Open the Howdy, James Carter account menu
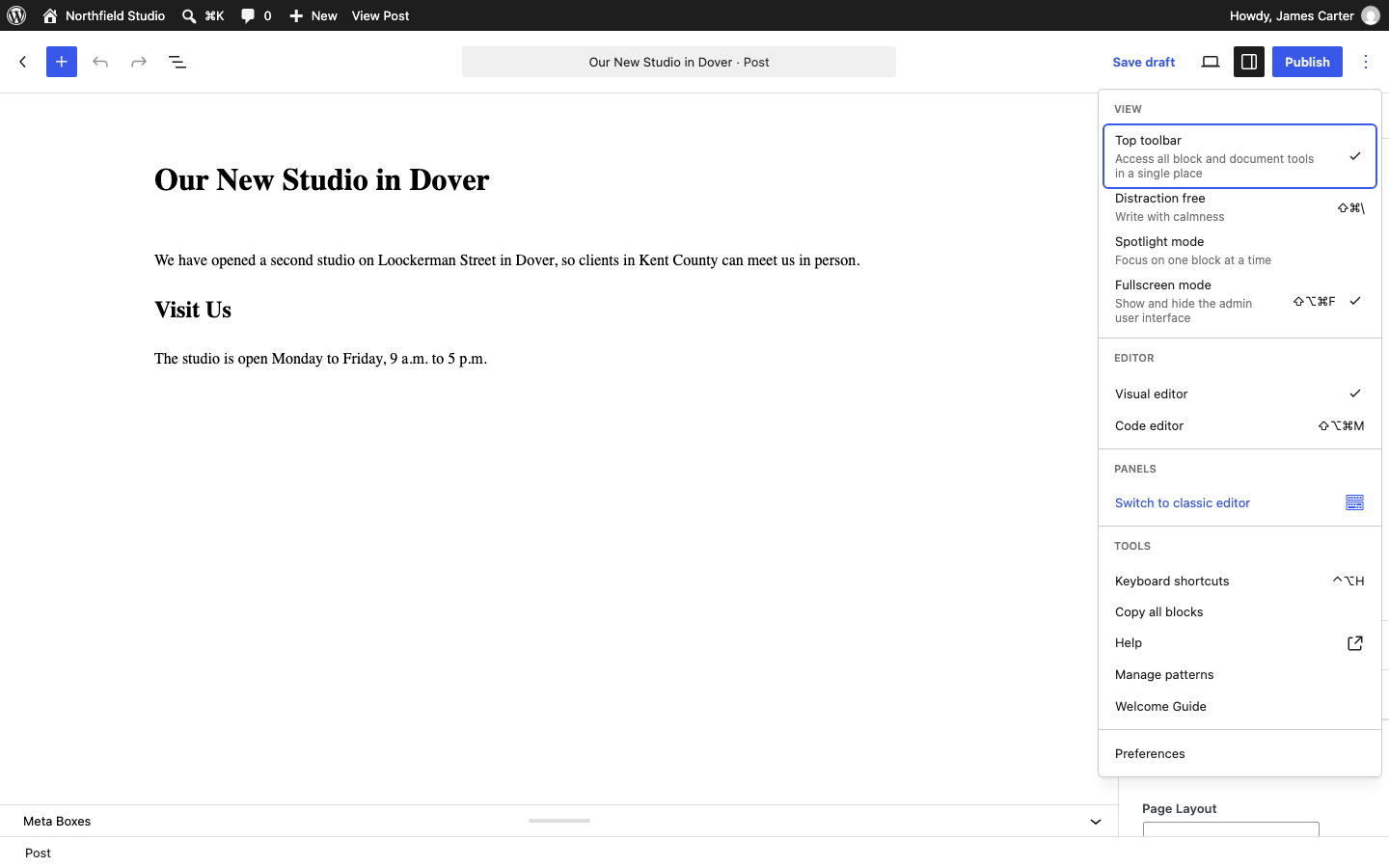 click(x=1304, y=15)
